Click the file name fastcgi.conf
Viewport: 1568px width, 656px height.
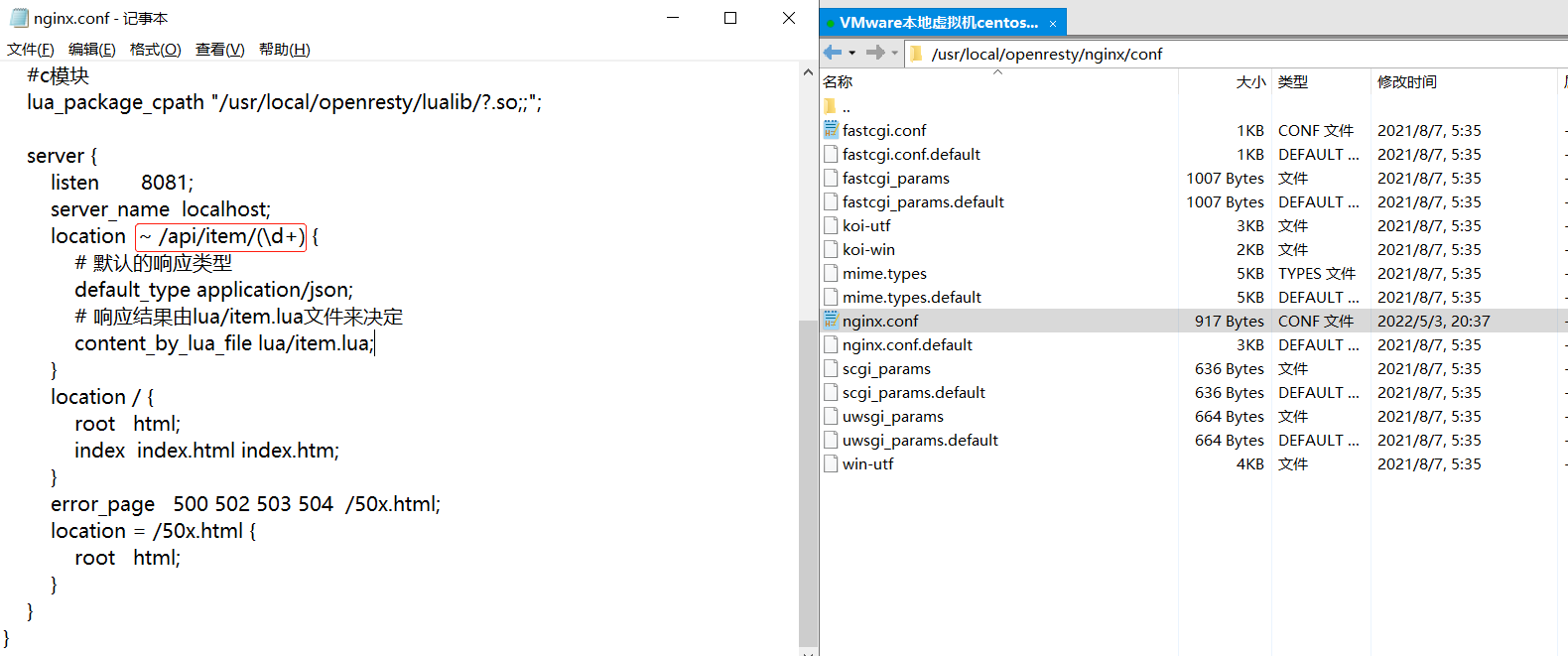(x=884, y=131)
